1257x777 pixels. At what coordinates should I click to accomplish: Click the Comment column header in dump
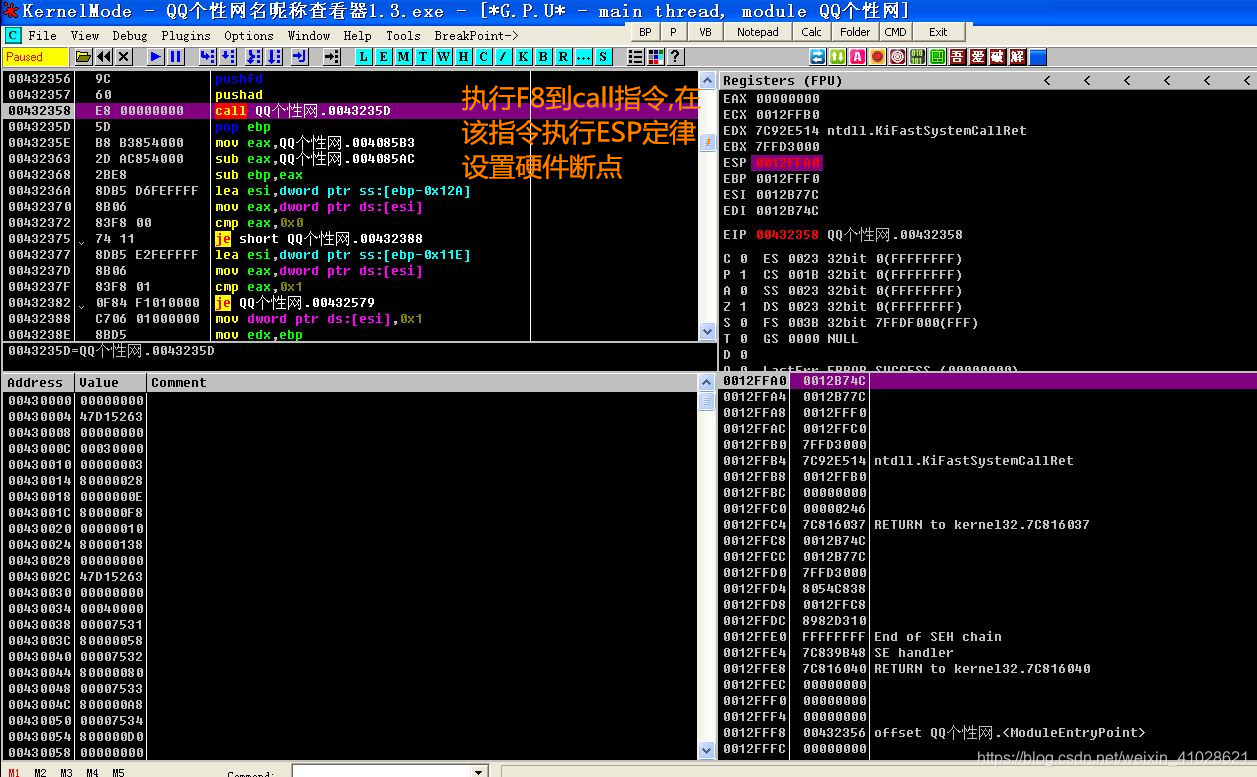pos(423,382)
